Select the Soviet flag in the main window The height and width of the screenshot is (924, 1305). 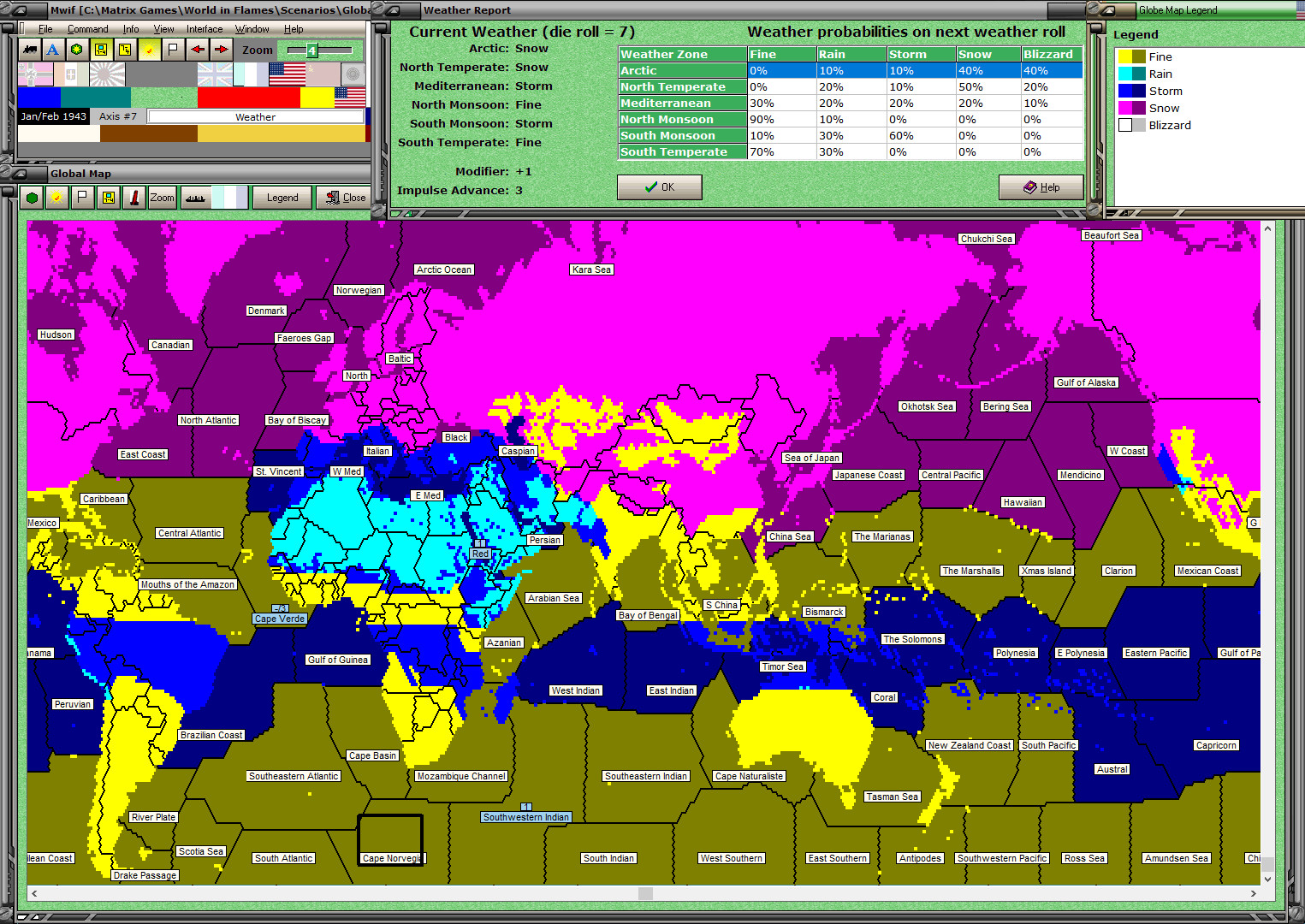click(x=323, y=74)
